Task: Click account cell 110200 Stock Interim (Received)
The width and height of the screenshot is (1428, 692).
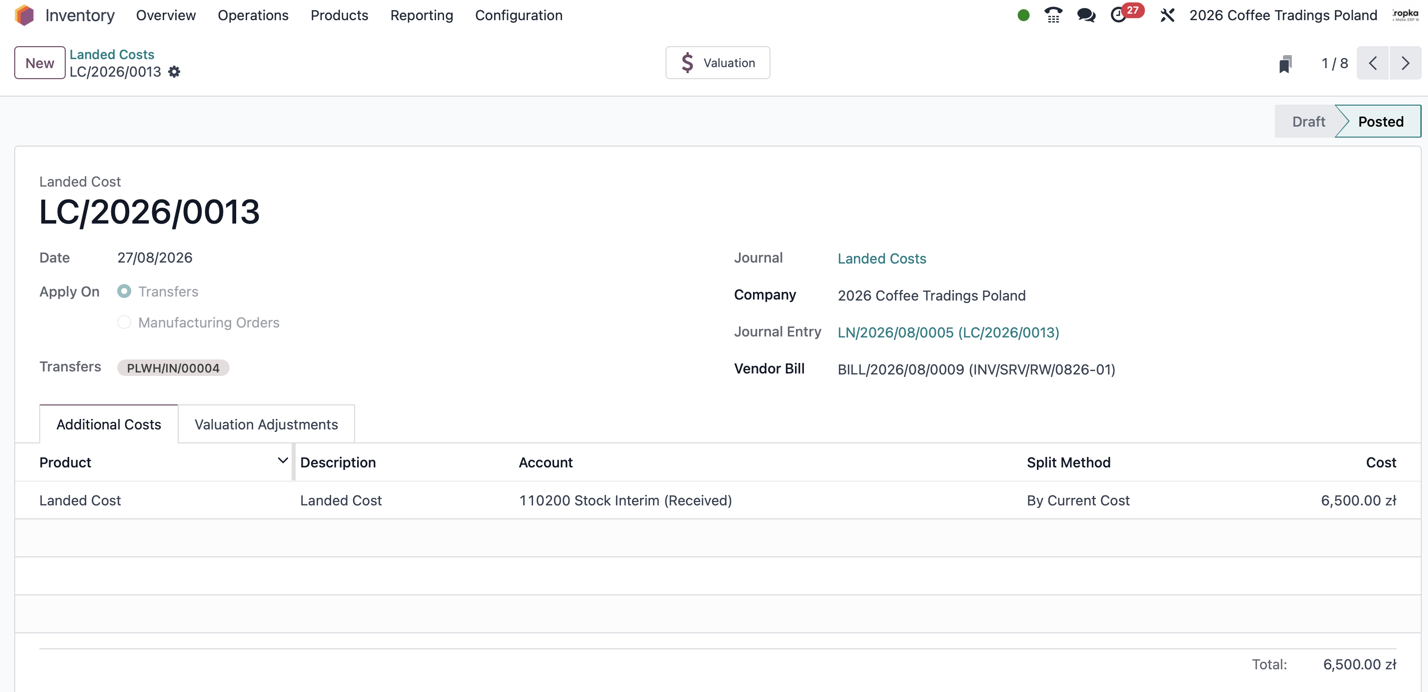Action: click(626, 500)
